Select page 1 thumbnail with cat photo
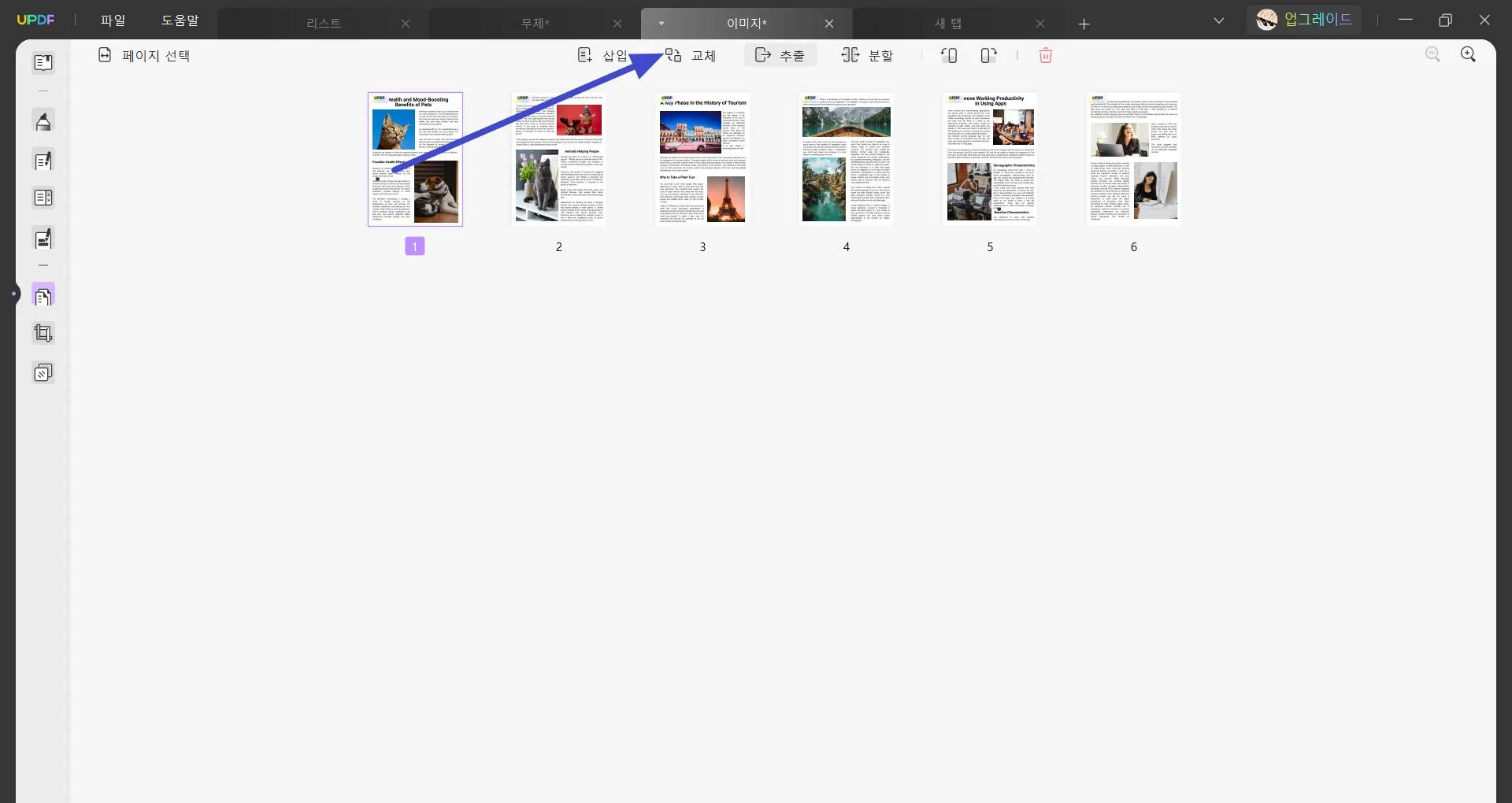This screenshot has height=803, width=1512. click(x=415, y=159)
